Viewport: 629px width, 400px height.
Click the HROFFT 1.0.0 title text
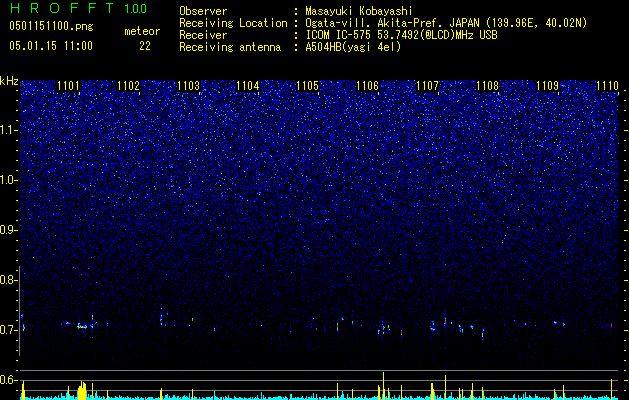(78, 8)
